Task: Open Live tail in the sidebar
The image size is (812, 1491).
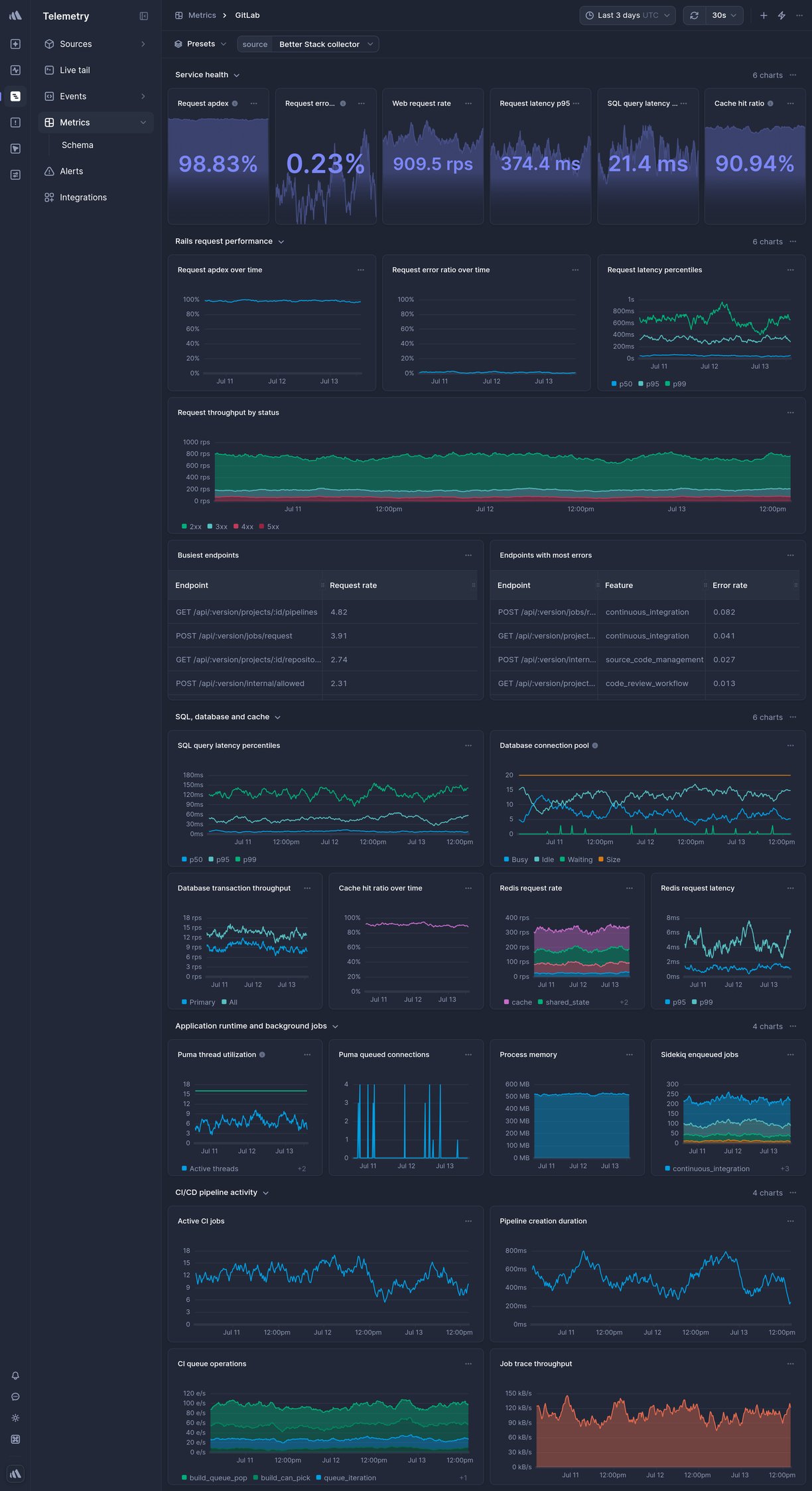Action: tap(96, 70)
